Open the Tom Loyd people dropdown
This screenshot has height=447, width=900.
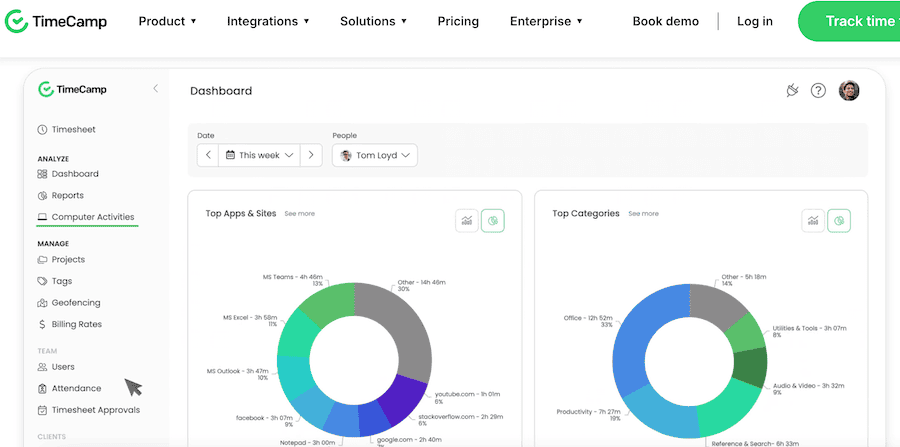[x=375, y=156]
